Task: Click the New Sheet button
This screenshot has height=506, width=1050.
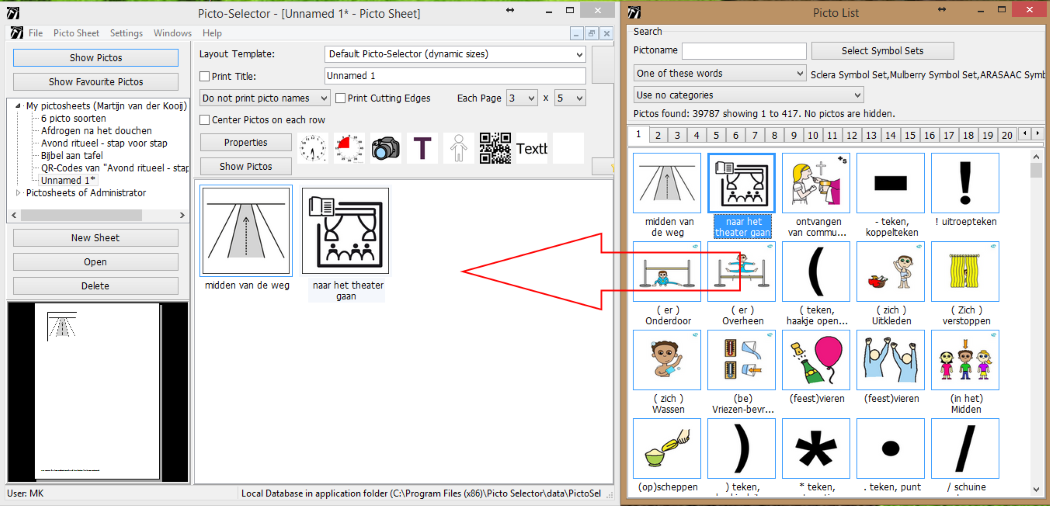Action: click(x=95, y=238)
